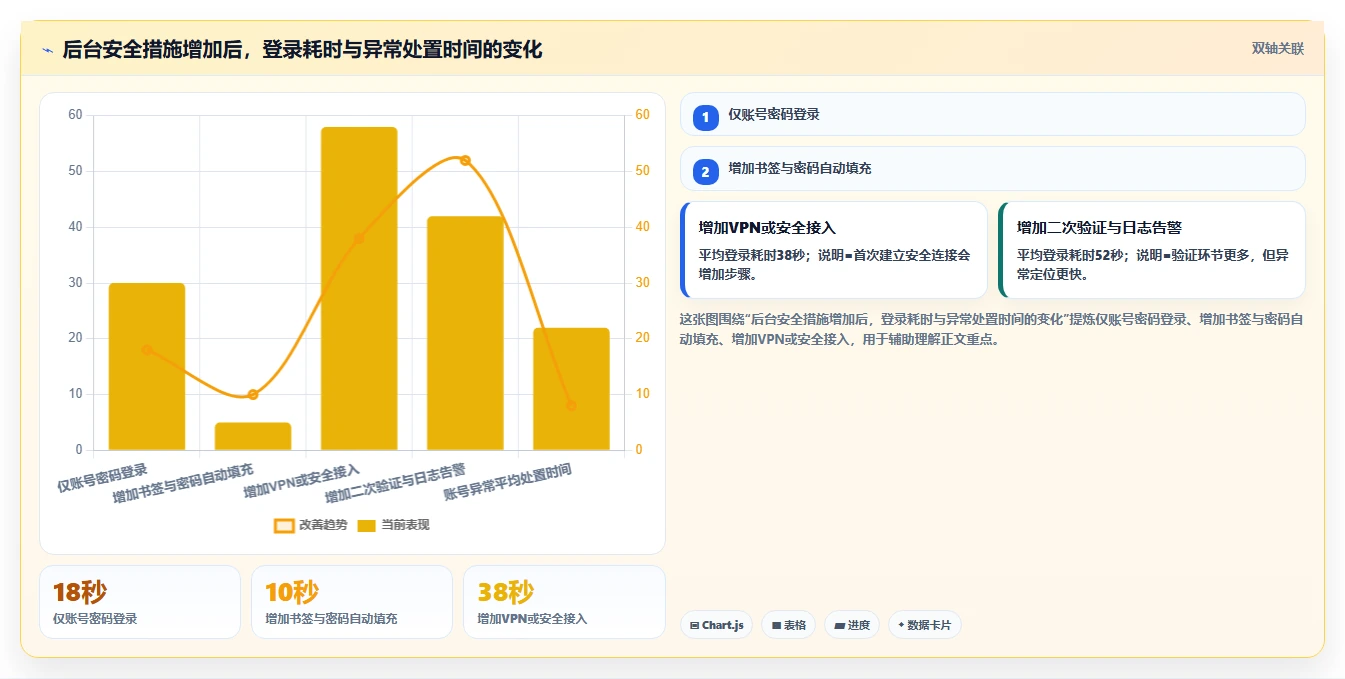Click the 改善趋势 legend color box

click(x=285, y=525)
